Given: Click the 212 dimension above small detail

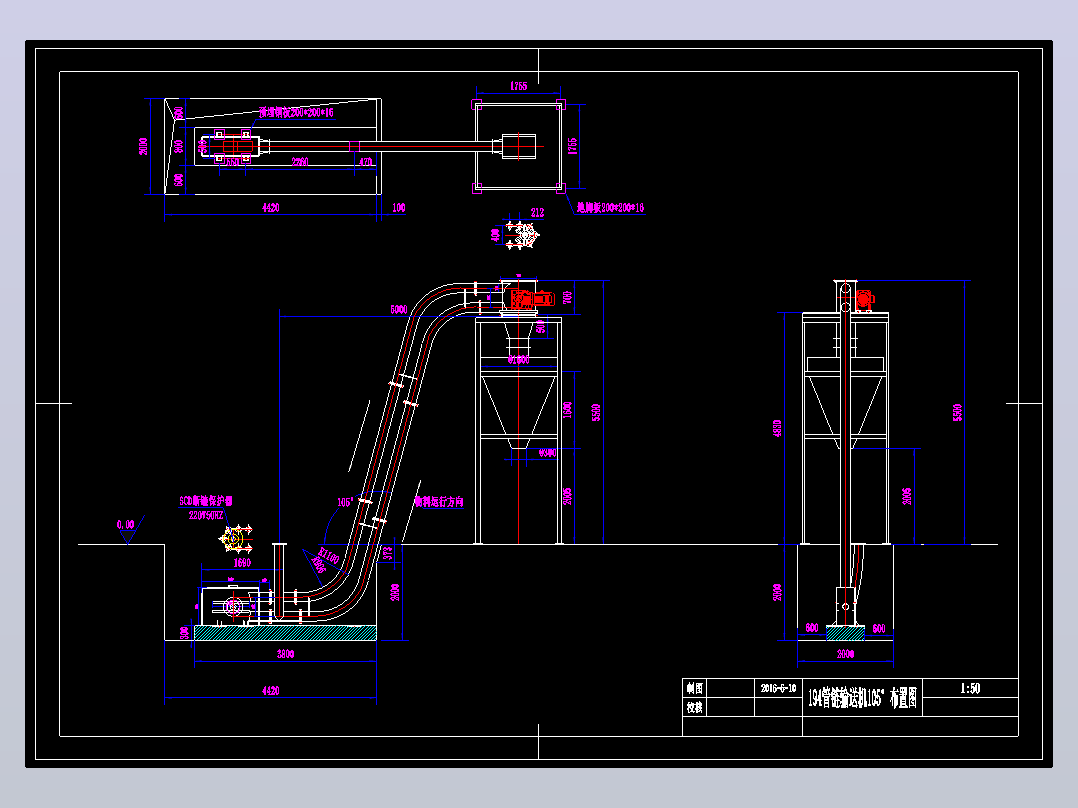Looking at the screenshot, I should coord(538,212).
